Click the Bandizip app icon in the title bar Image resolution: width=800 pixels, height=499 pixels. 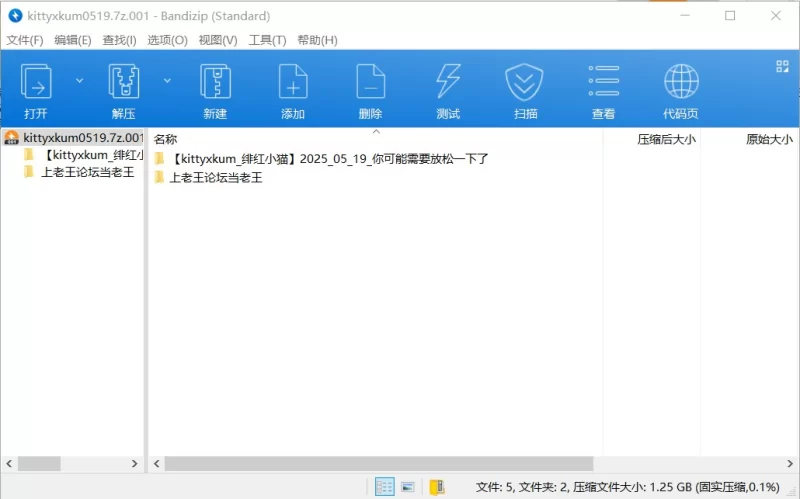pyautogui.click(x=15, y=16)
